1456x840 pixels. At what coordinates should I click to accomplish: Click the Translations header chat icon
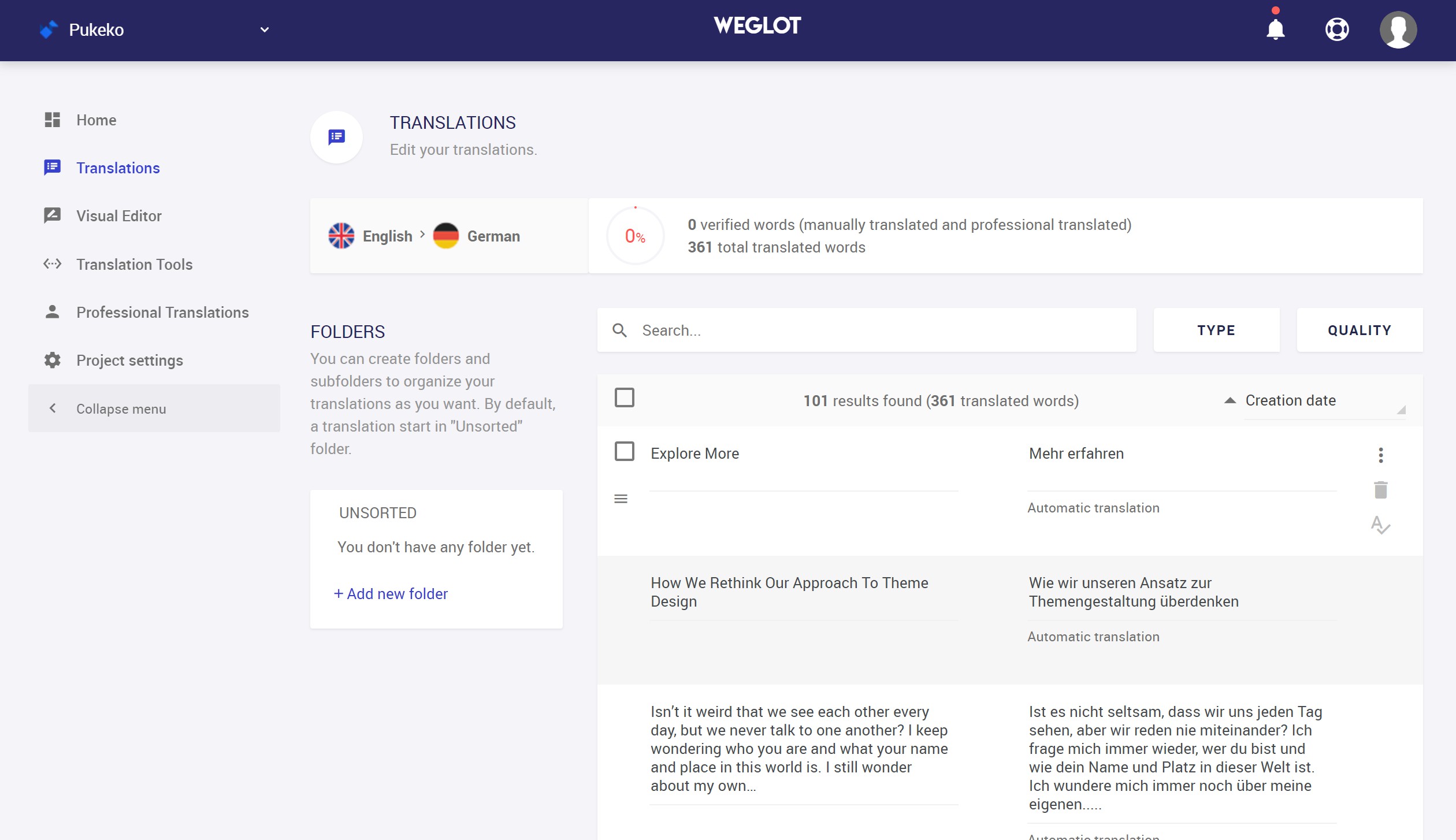(337, 137)
